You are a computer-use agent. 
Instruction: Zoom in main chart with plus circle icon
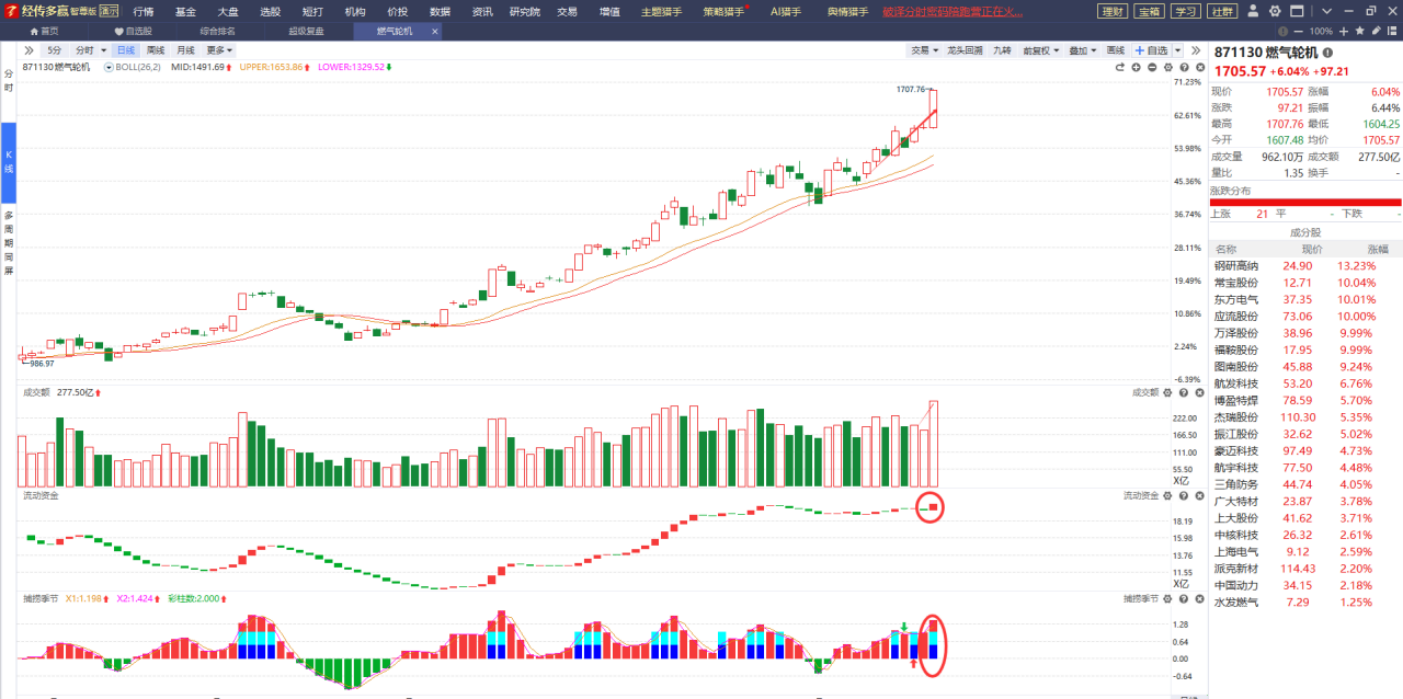(1136, 67)
